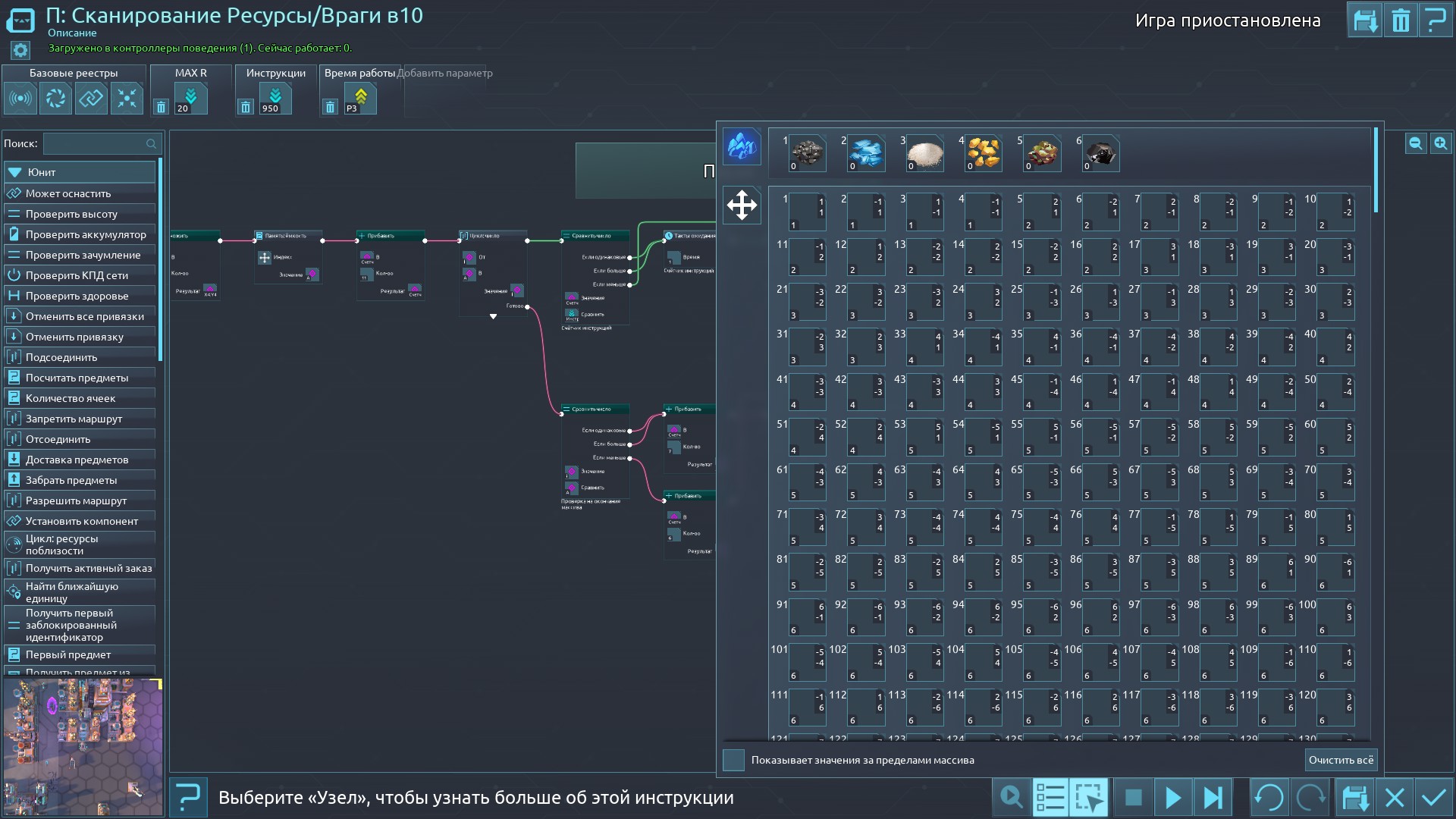Click the blue crystal resource category icon
Viewport: 1456px width, 819px height.
click(x=741, y=146)
